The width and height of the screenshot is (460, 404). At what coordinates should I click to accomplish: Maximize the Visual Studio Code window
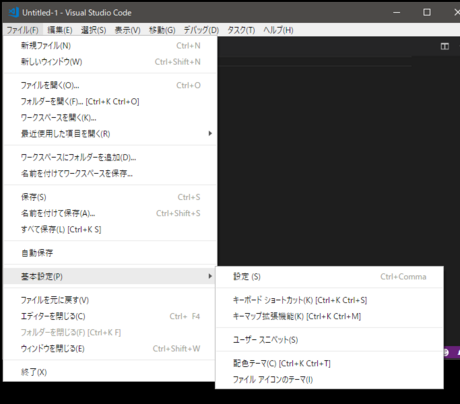click(427, 12)
